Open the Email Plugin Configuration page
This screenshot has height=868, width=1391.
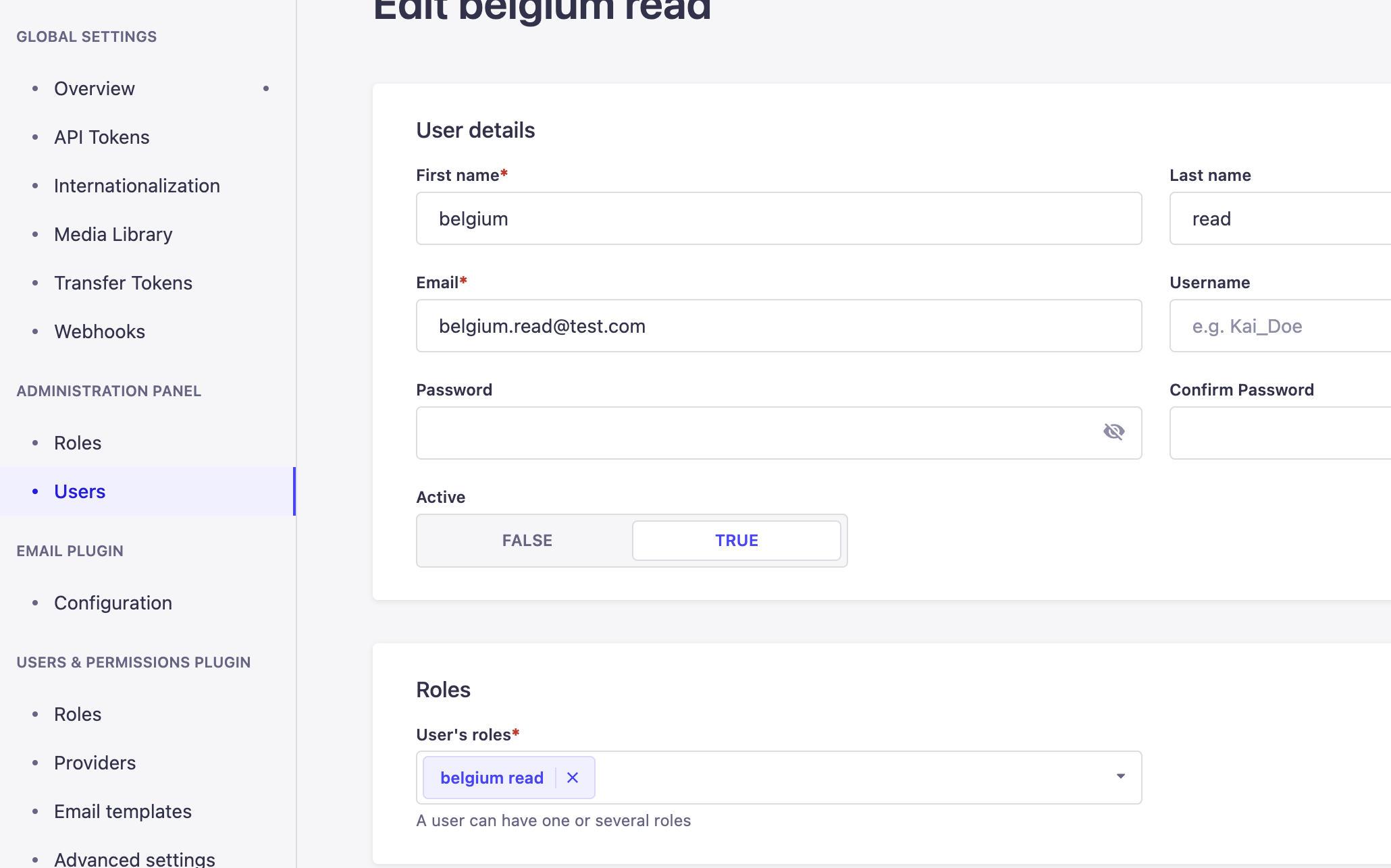(113, 602)
